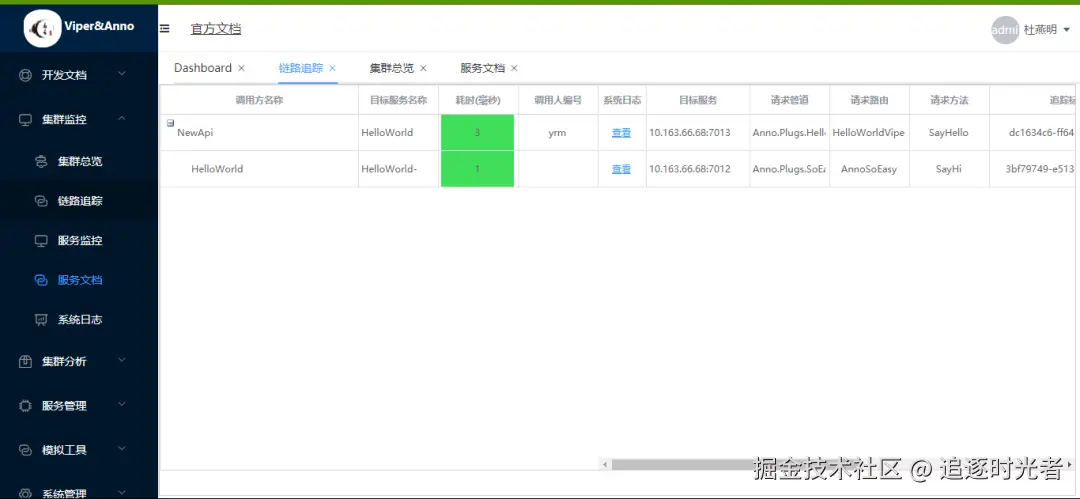1080x499 pixels.
Task: Open 集群总览 in the sidebar
Action: click(x=79, y=161)
